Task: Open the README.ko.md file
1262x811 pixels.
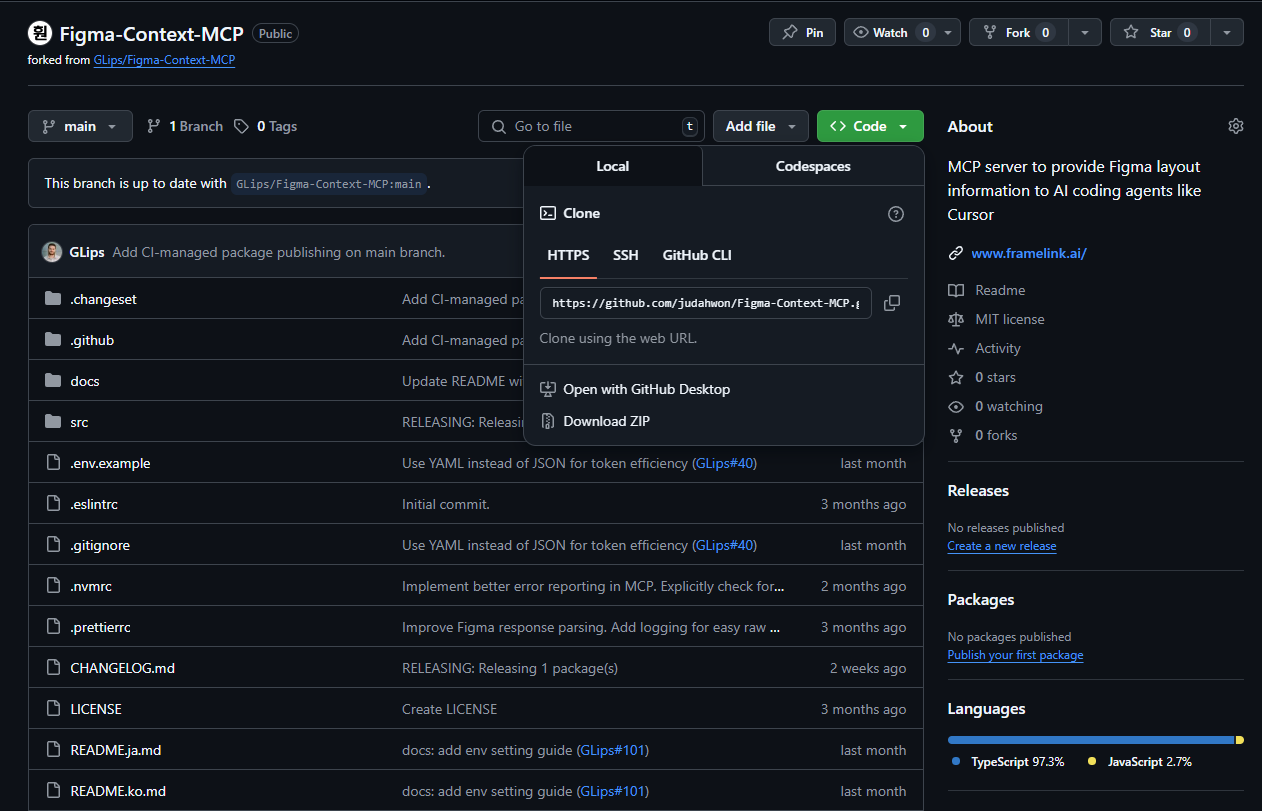Action: pyautogui.click(x=118, y=791)
